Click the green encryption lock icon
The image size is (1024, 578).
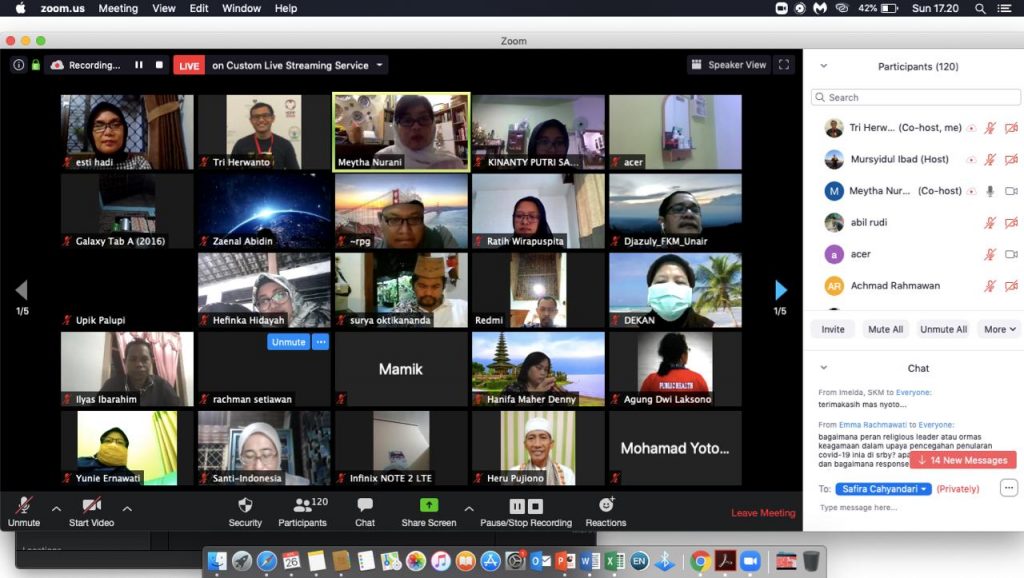coord(36,65)
